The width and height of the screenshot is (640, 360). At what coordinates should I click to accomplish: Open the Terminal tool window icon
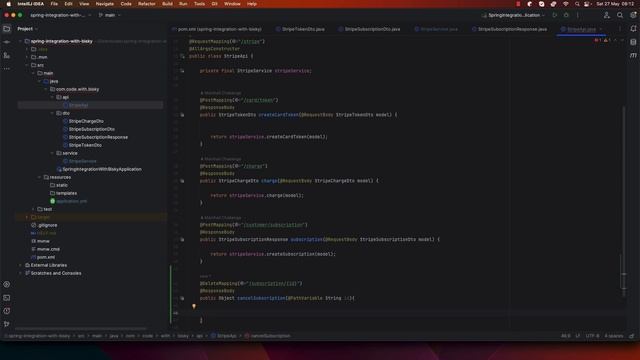(x=7, y=298)
